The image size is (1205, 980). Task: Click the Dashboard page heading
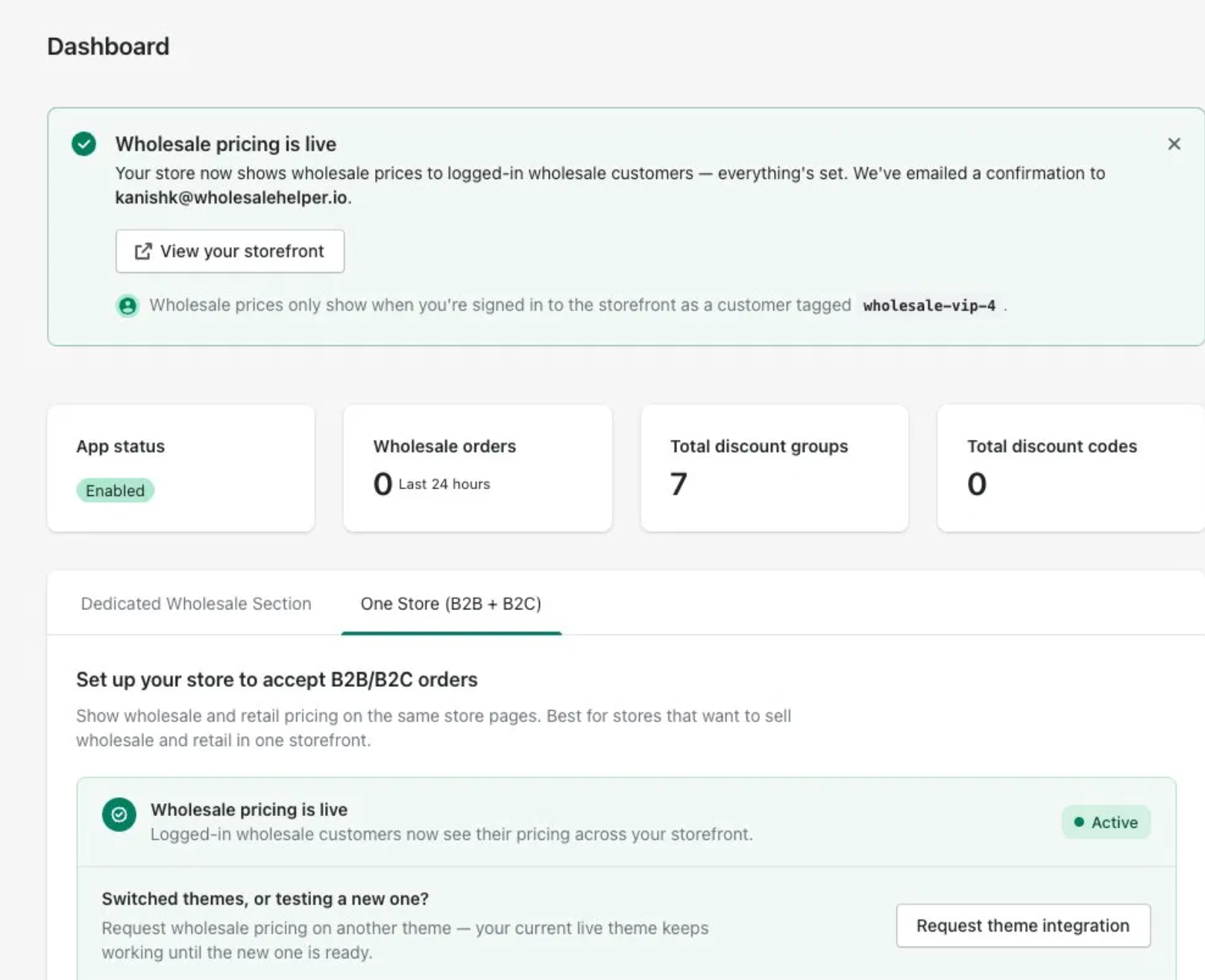(108, 46)
